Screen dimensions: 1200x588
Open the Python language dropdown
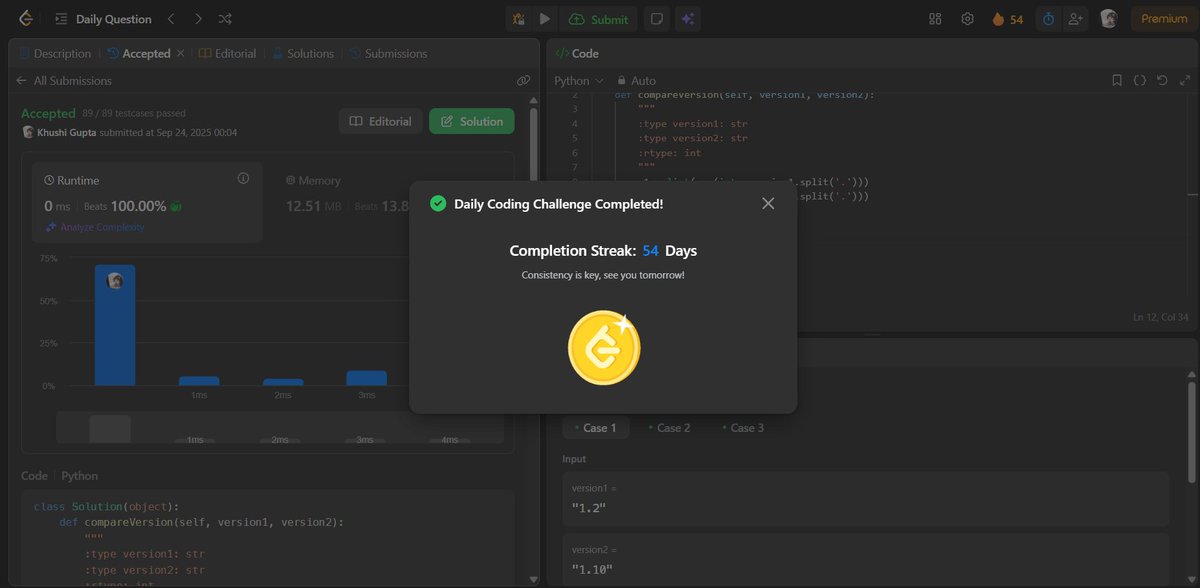pyautogui.click(x=579, y=81)
